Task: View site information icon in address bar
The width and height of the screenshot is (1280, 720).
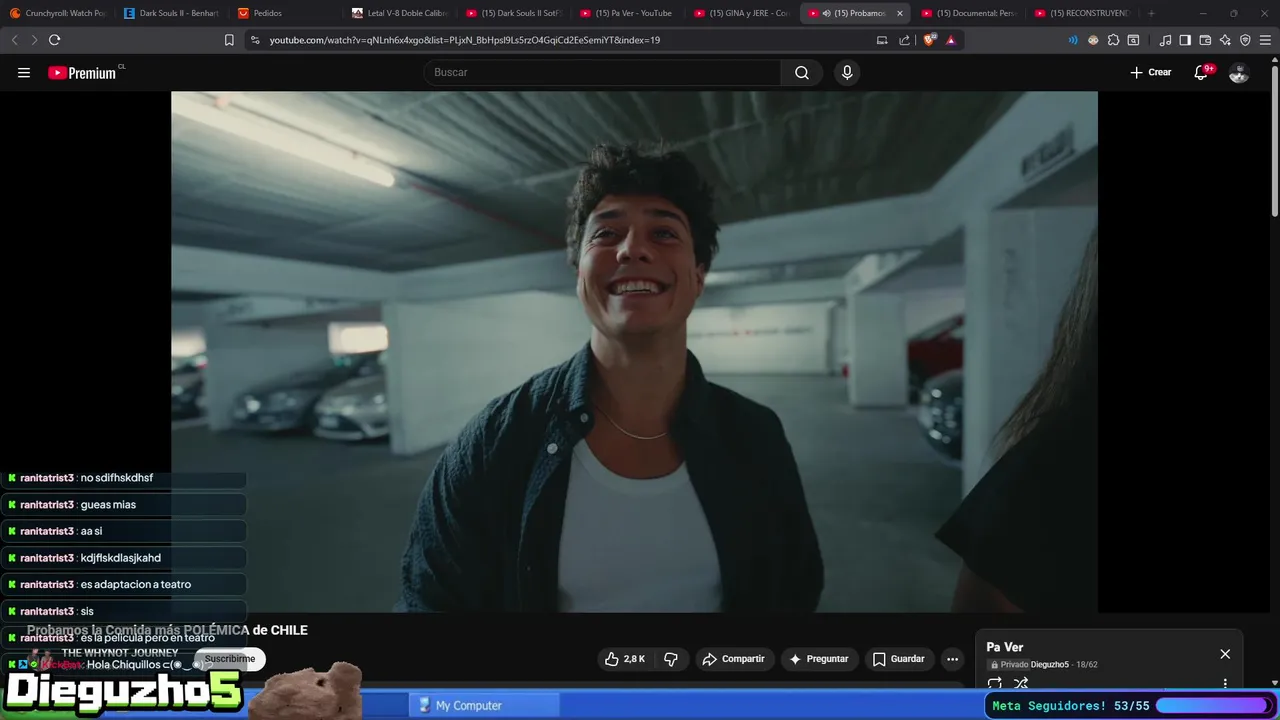Action: pyautogui.click(x=255, y=40)
